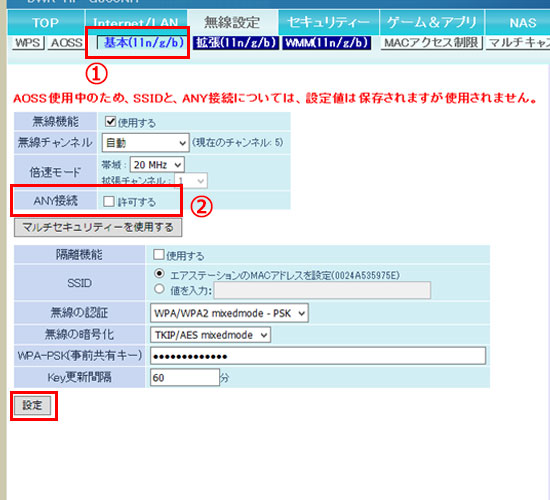
Task: Open the セキュリティー tab
Action: coord(329,22)
